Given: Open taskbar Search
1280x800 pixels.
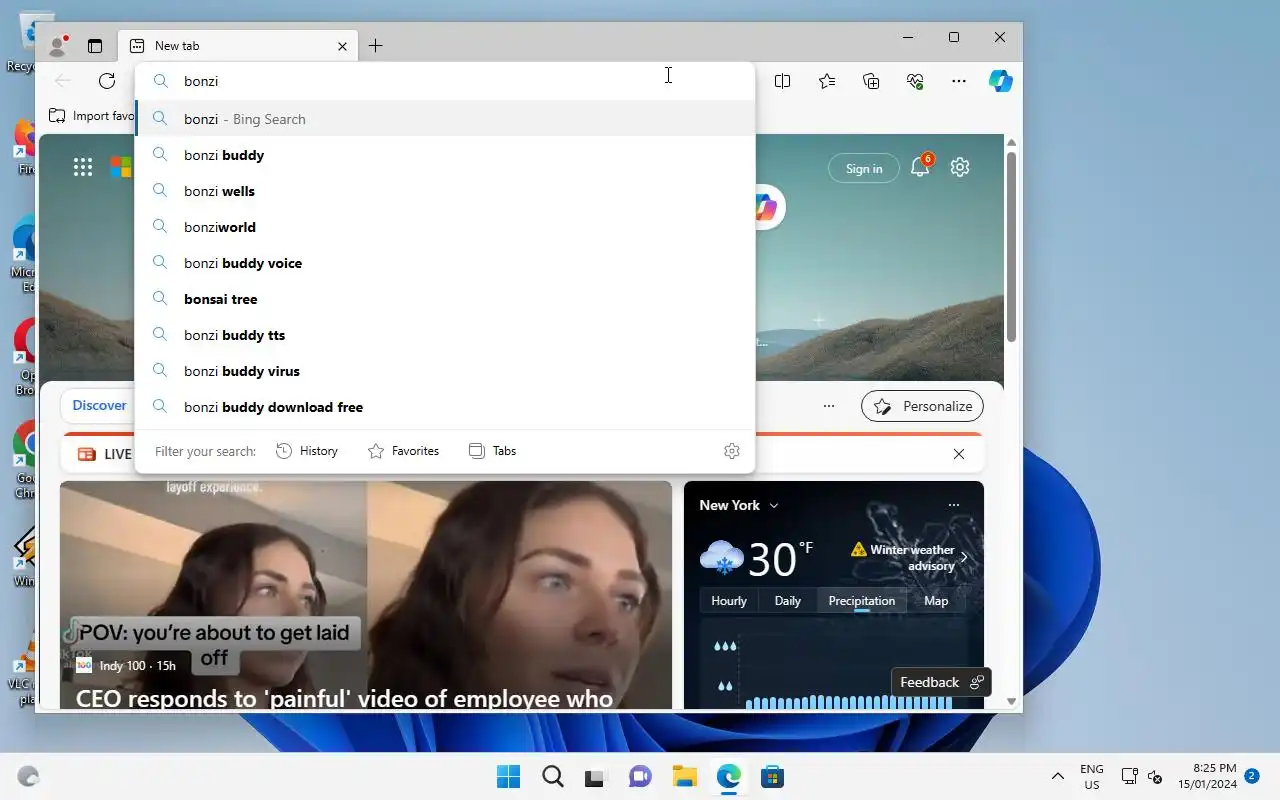Looking at the screenshot, I should (552, 777).
